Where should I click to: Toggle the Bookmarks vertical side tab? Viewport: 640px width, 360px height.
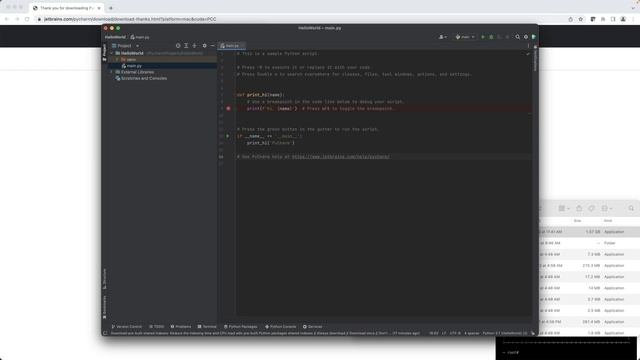point(104,307)
